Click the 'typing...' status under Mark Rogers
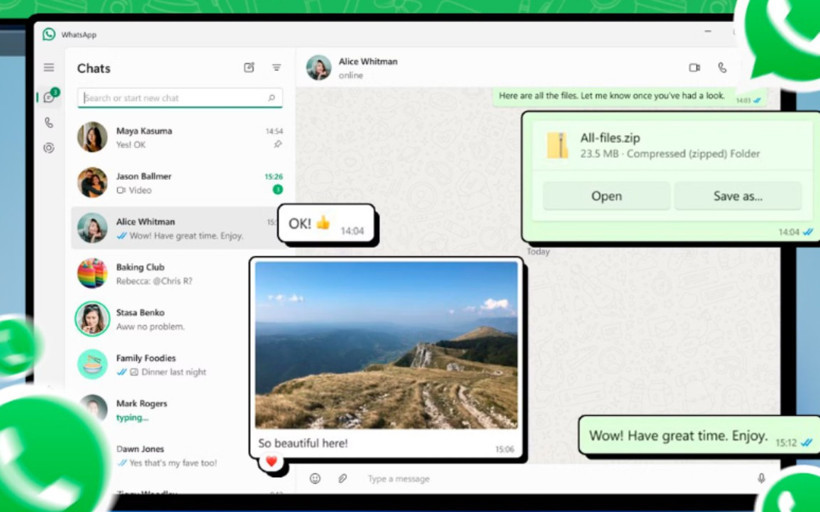Viewport: 820px width, 512px height. [x=132, y=418]
